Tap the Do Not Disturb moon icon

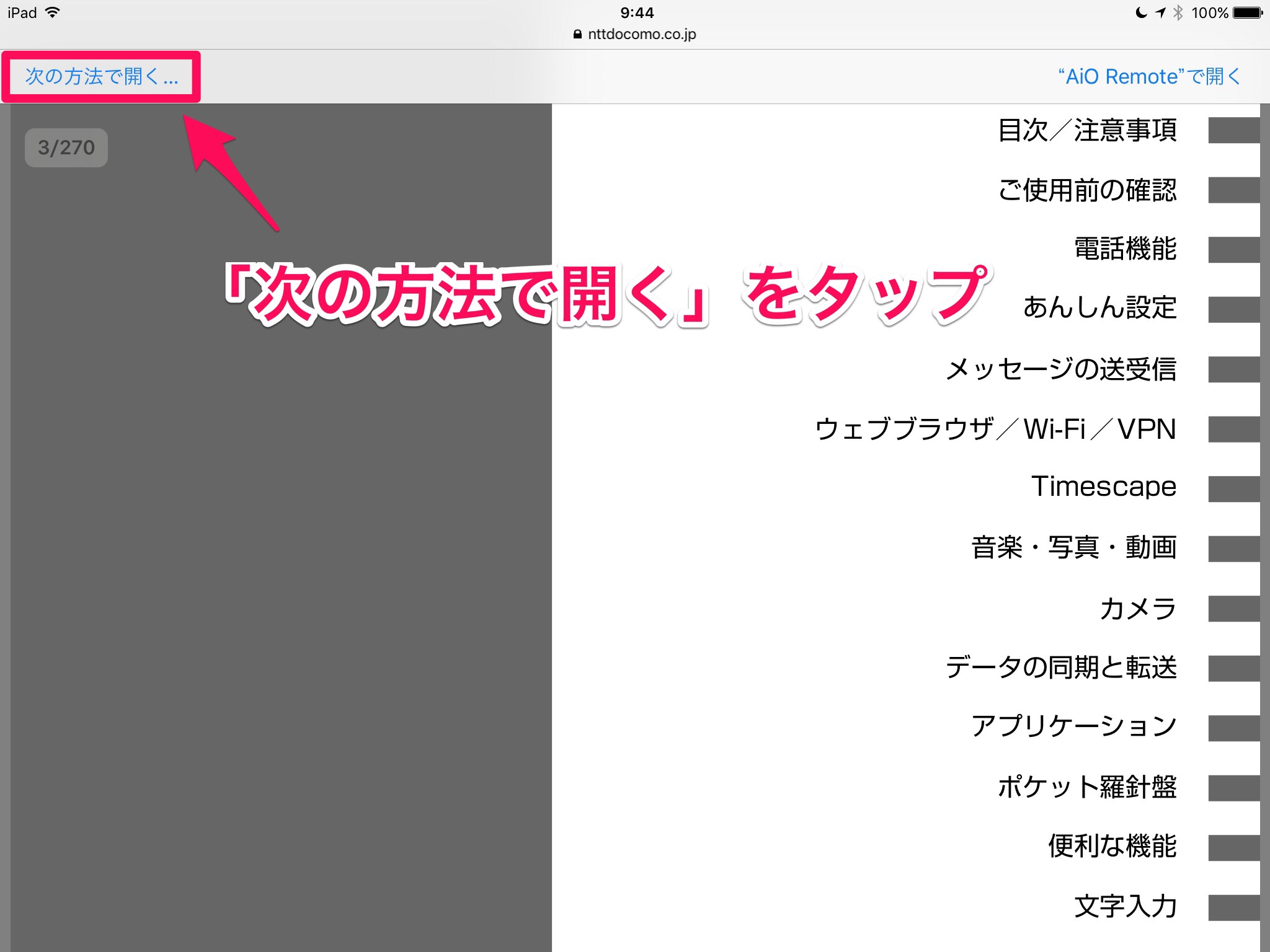click(x=1140, y=12)
